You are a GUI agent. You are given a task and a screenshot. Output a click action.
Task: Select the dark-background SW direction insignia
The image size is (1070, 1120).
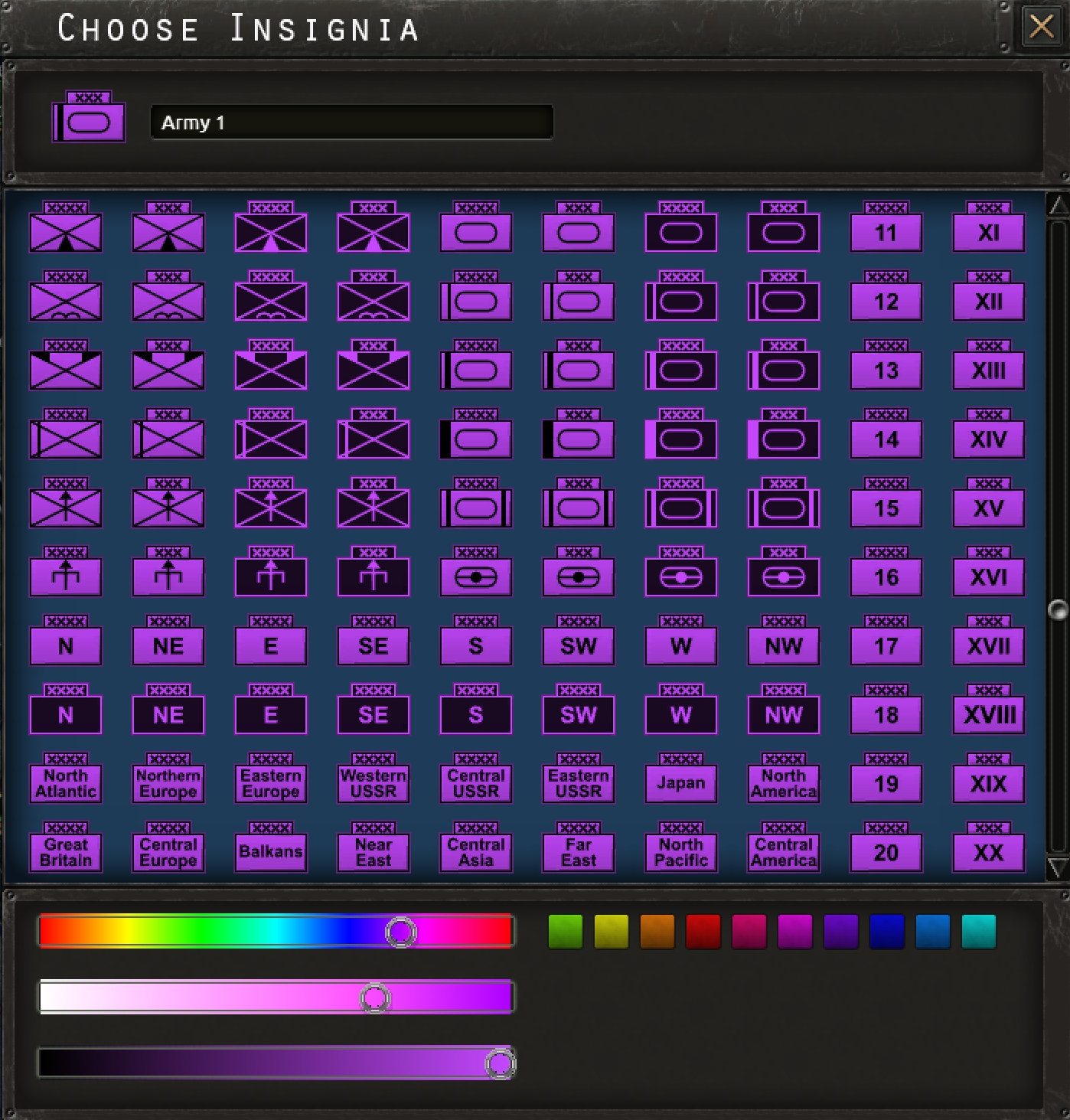pos(579,709)
